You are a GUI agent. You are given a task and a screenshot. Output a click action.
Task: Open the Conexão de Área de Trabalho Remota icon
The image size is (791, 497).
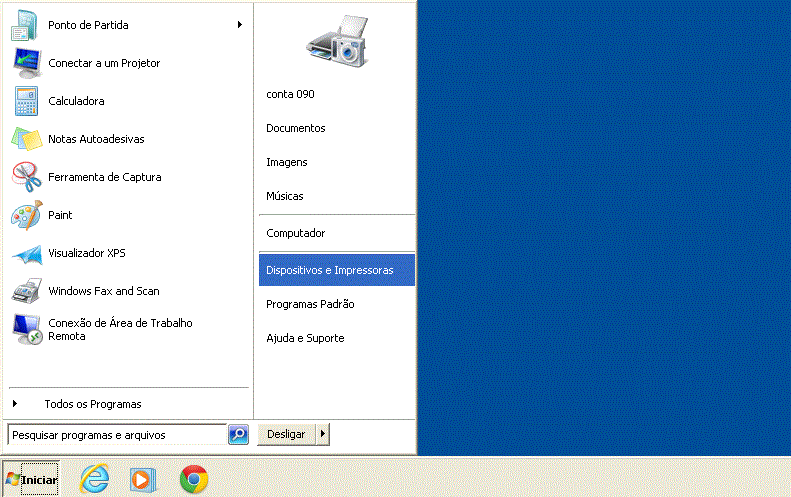coord(27,329)
